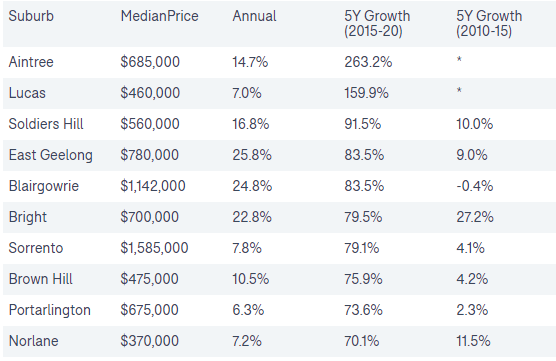The height and width of the screenshot is (361, 556).
Task: Select the MedianPrice column header
Action: pos(159,16)
